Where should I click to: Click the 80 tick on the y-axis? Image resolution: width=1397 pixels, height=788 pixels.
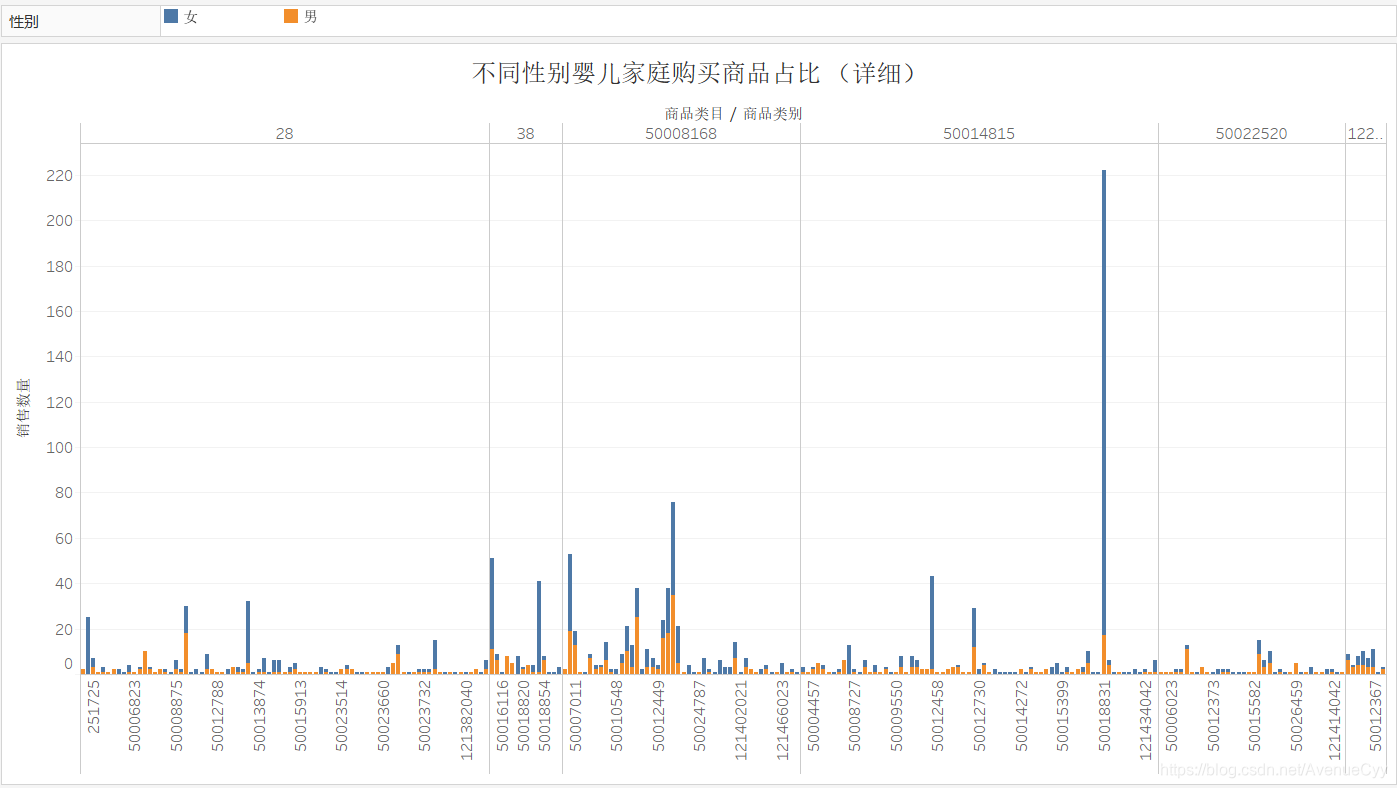[x=64, y=493]
